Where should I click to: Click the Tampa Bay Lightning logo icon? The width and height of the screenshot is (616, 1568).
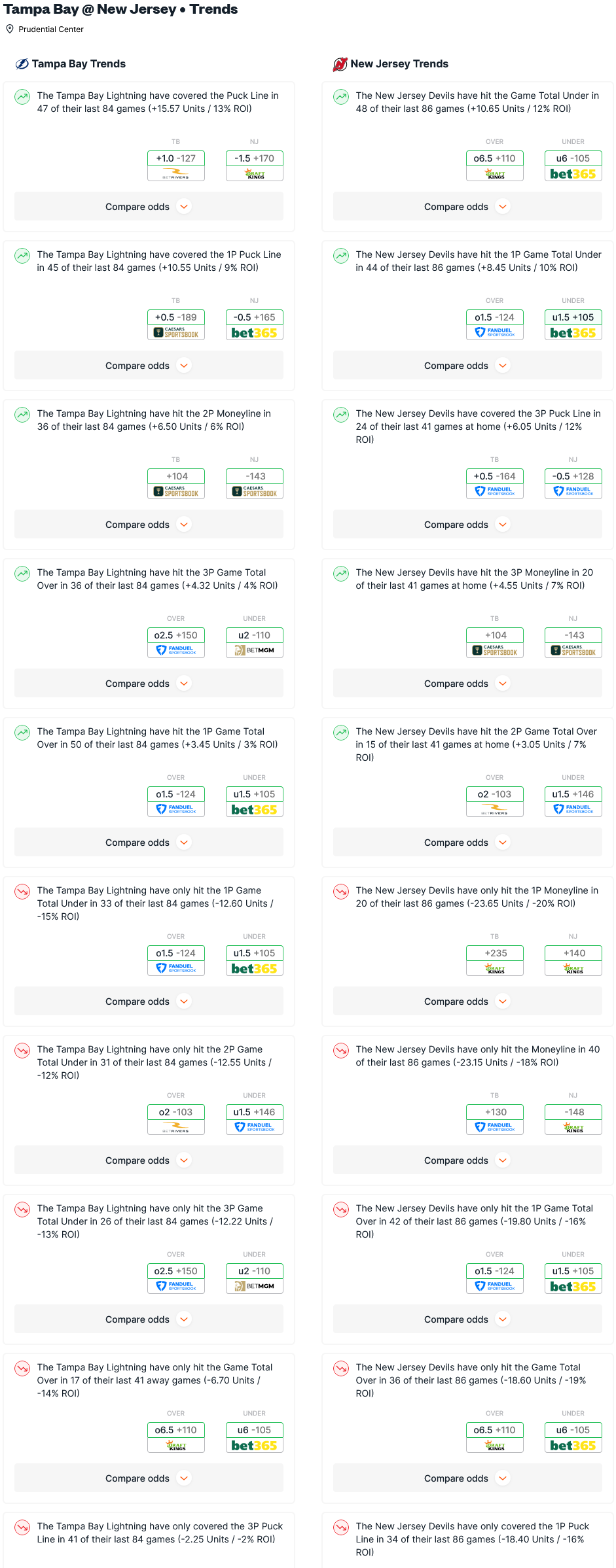coord(22,63)
